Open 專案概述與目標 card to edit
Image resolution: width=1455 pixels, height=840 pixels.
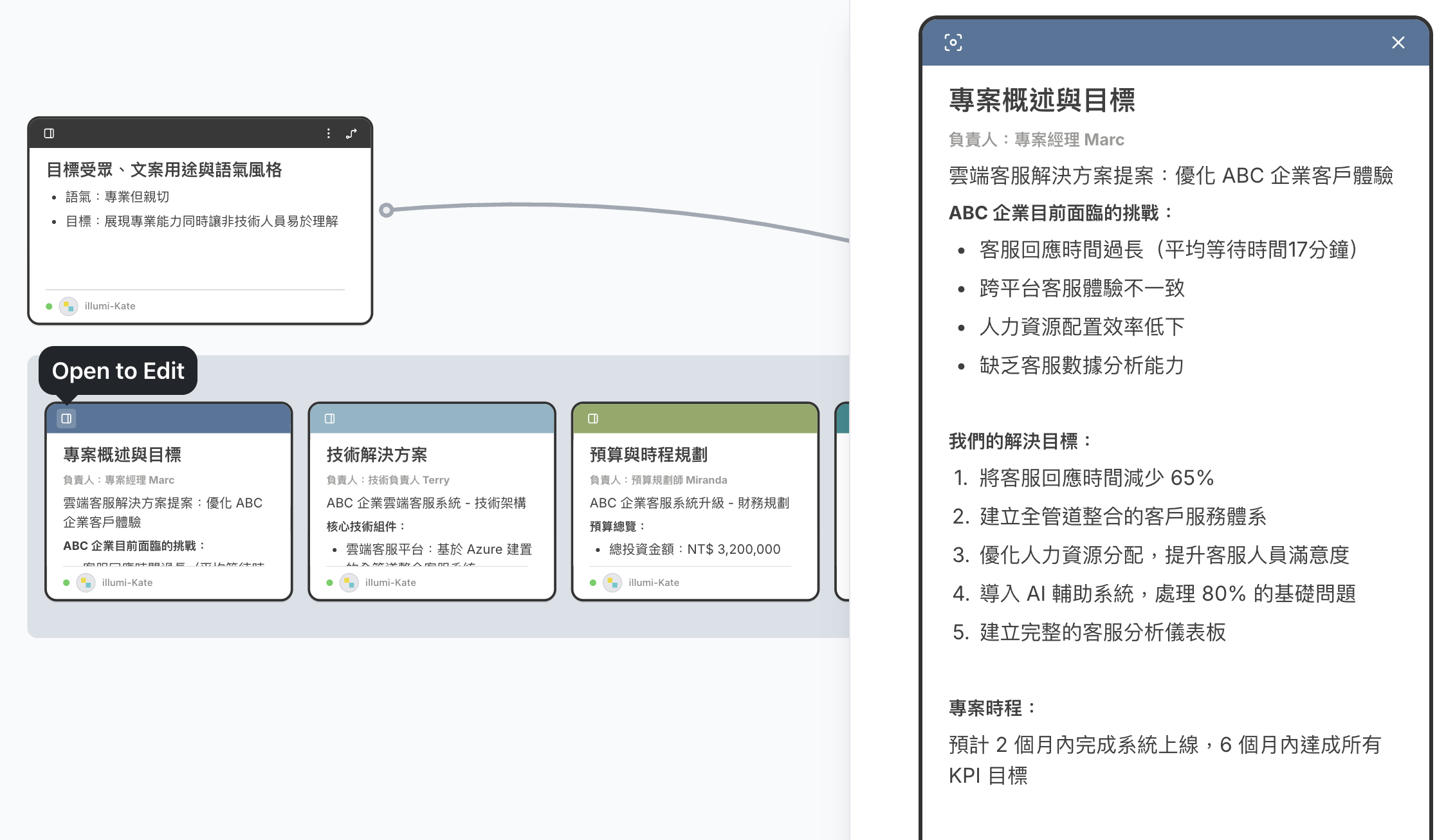66,419
